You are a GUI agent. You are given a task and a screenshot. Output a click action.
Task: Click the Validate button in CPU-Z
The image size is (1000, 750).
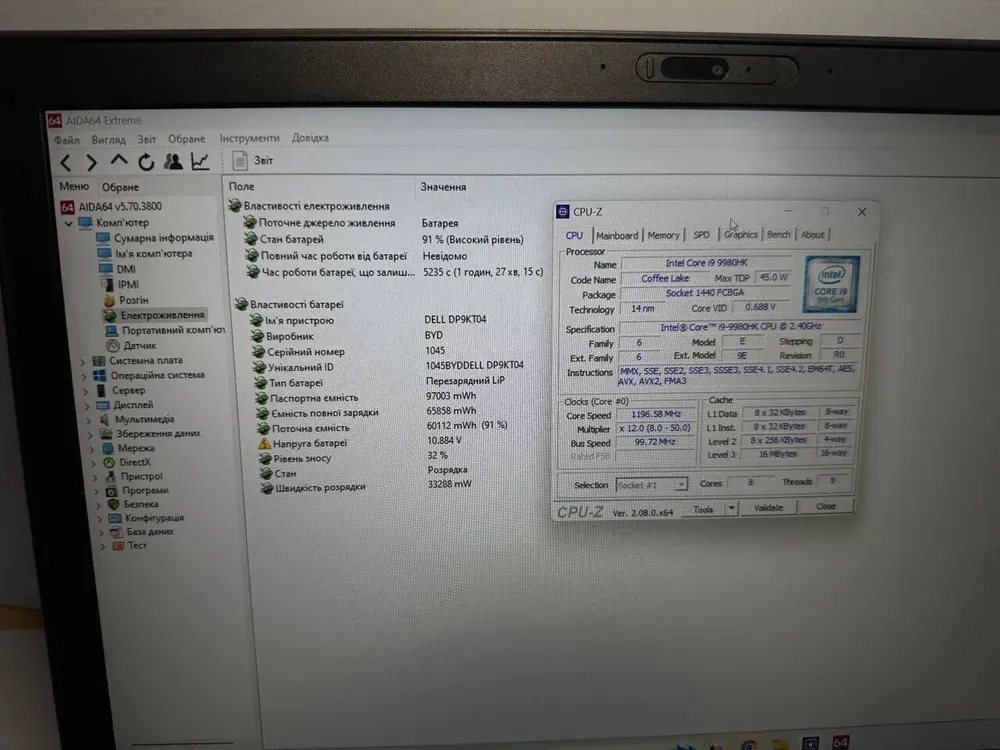coord(768,508)
